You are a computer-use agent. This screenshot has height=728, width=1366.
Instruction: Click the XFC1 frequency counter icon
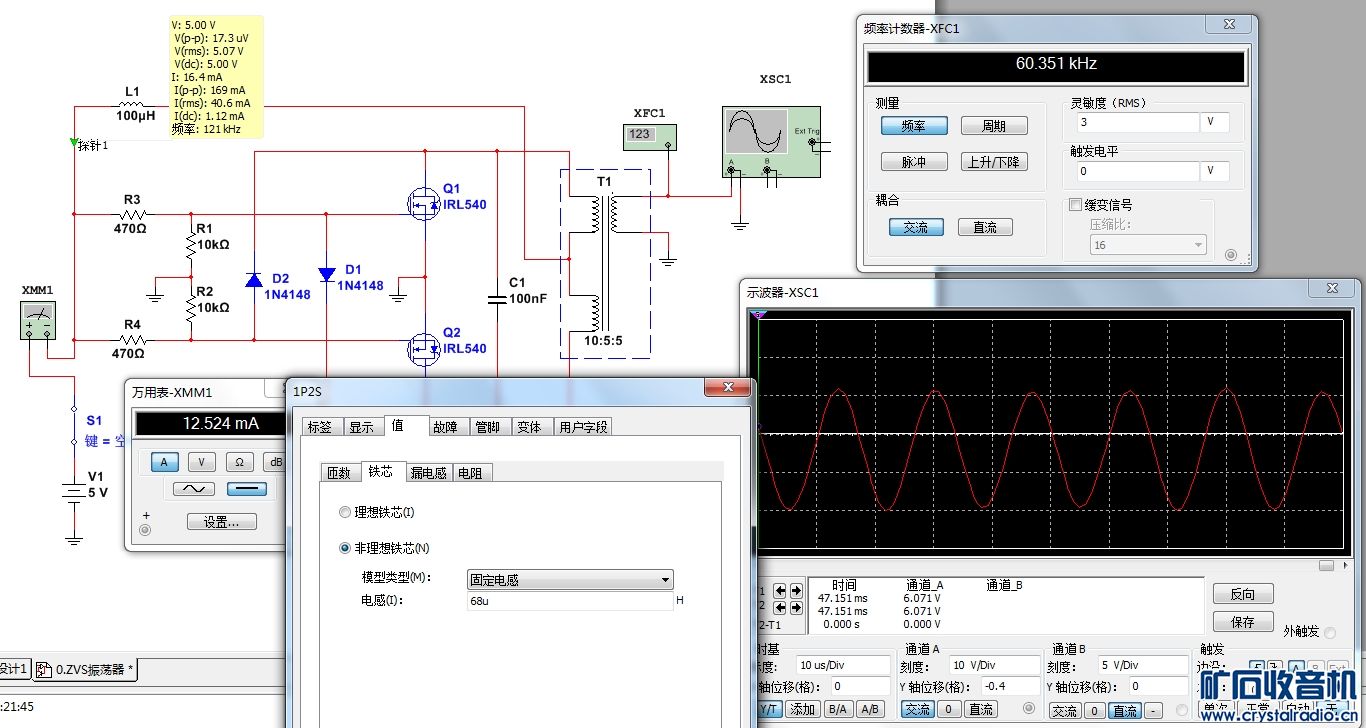pos(648,136)
